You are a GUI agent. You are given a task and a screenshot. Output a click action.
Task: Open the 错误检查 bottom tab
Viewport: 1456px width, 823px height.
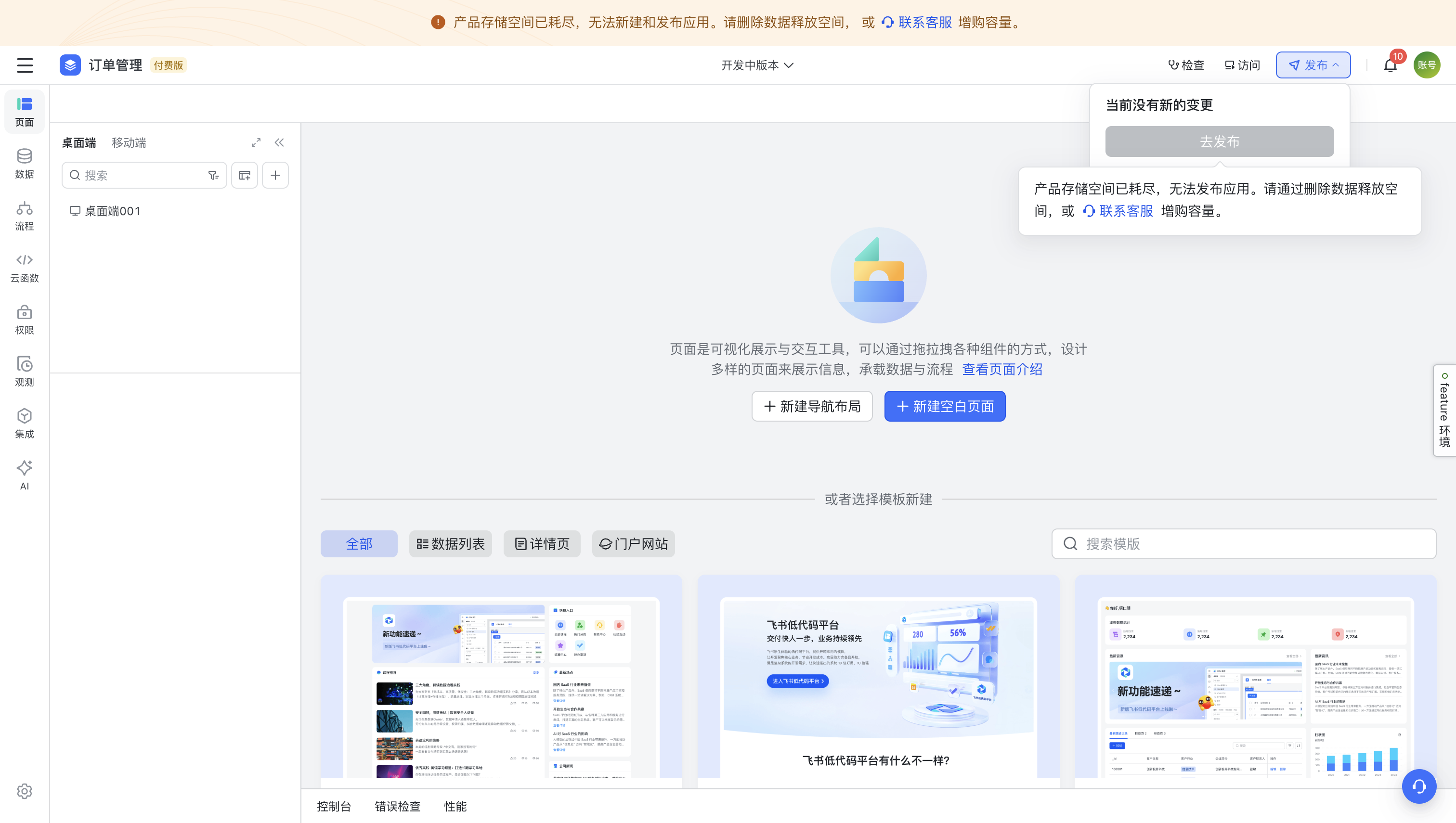(398, 806)
